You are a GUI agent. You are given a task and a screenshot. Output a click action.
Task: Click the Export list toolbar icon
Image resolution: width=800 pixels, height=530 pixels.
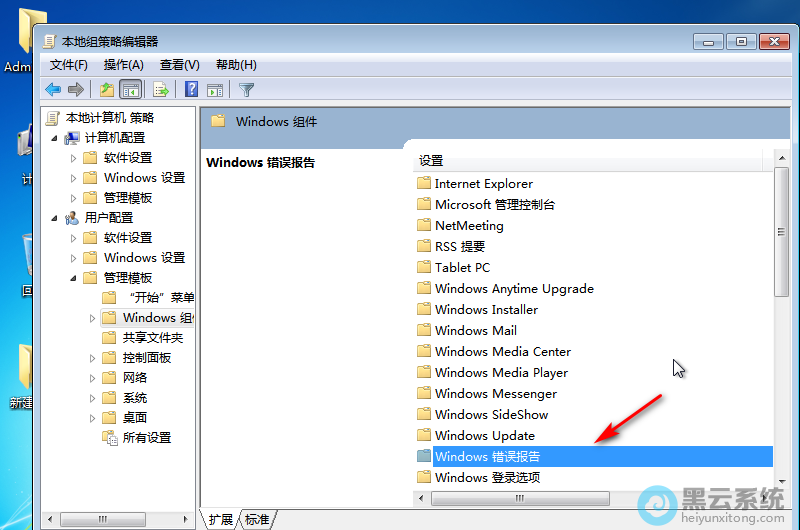tap(159, 90)
